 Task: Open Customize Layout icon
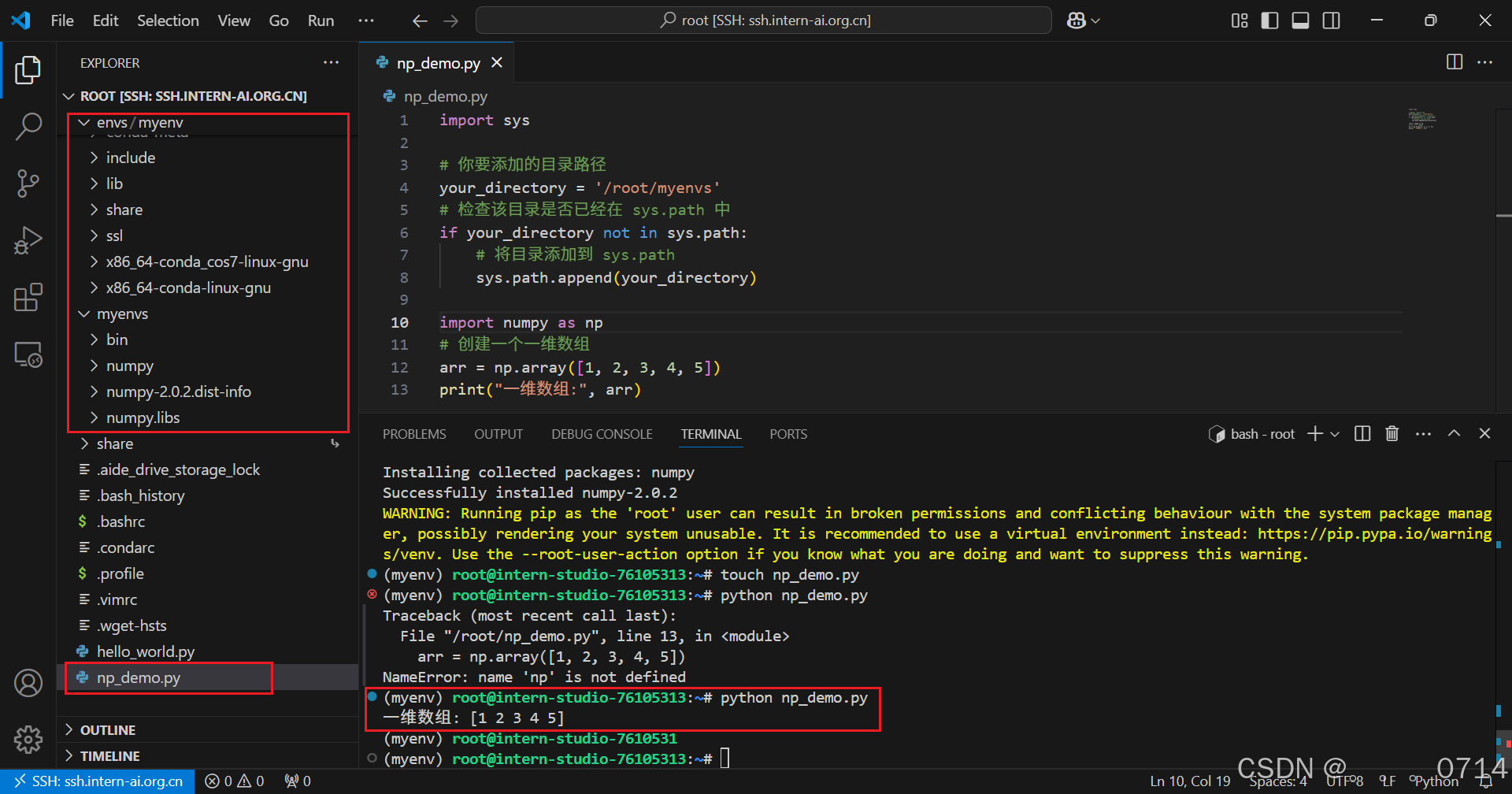click(x=1240, y=20)
